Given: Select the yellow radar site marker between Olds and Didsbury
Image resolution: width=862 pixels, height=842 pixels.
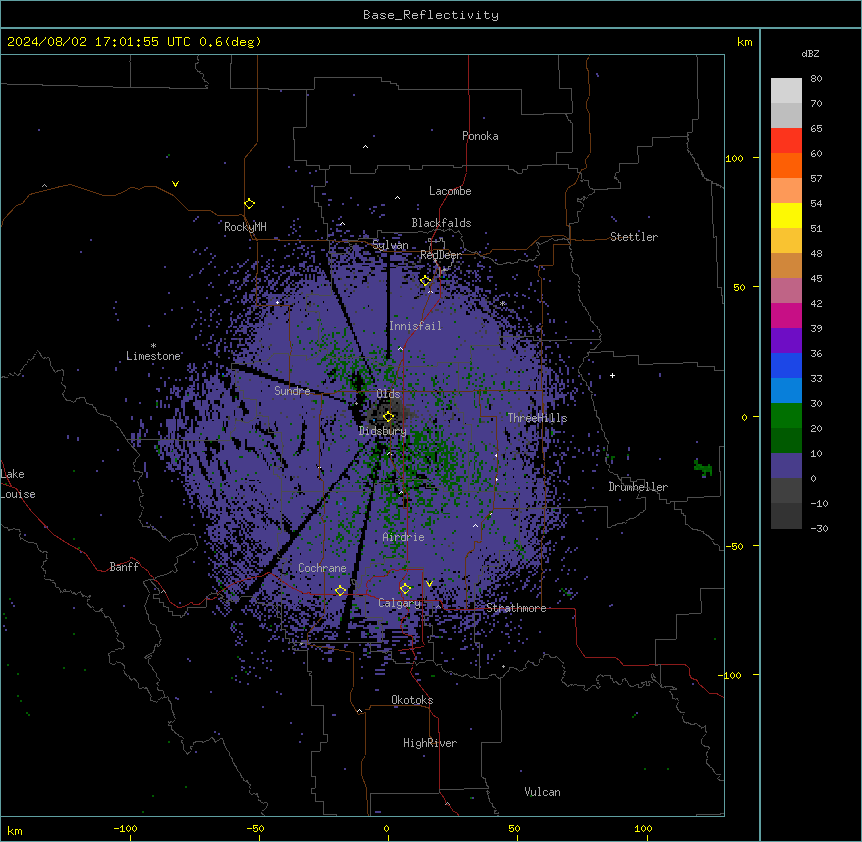Looking at the screenshot, I should (x=389, y=416).
